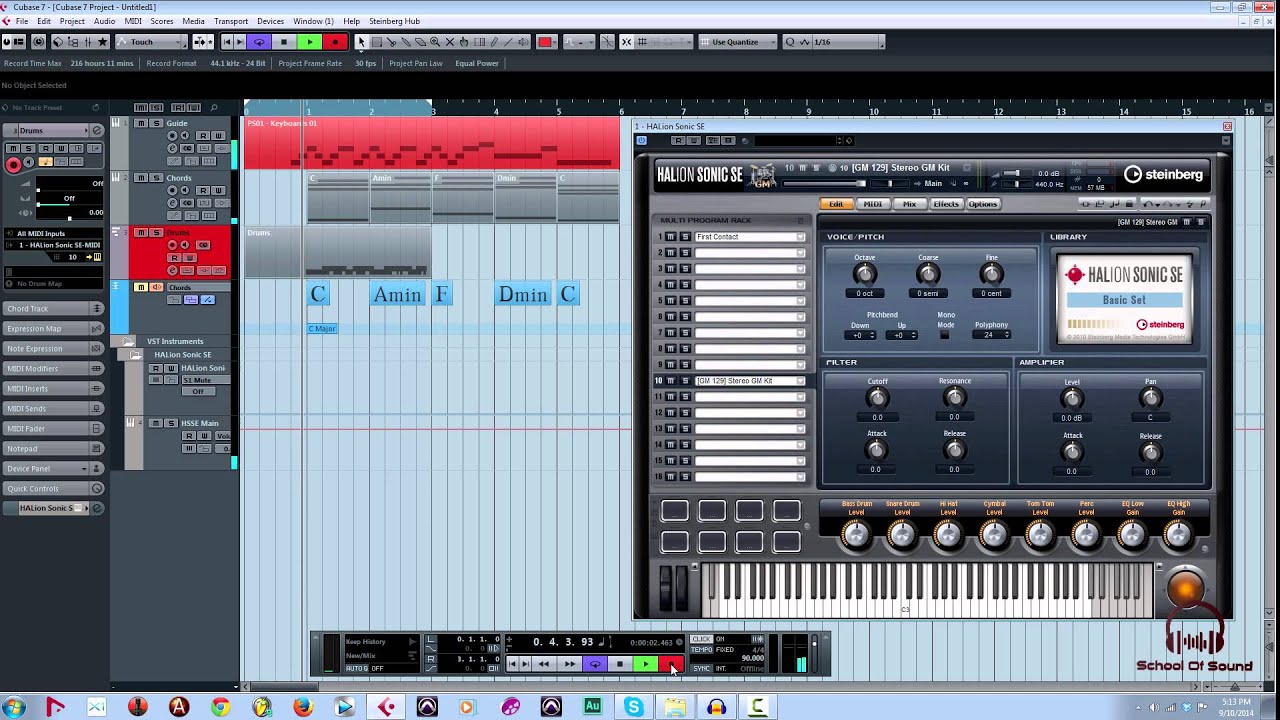Screen dimensions: 1280x720
Task: Open the Transport menu
Action: (231, 21)
